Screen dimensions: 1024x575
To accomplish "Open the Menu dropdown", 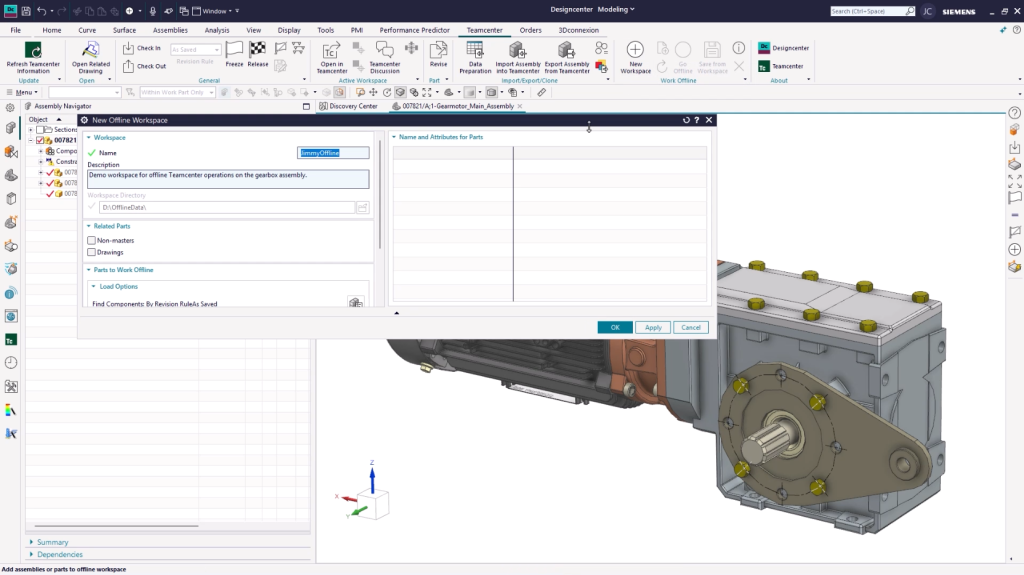I will tap(22, 92).
